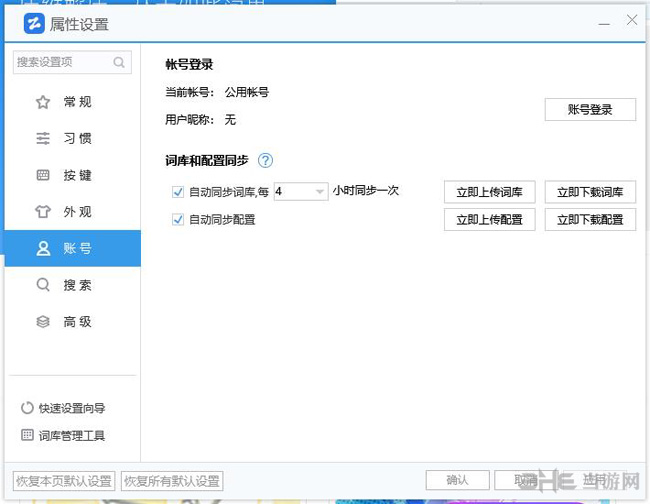
Task: Confirm settings with 确认 button
Action: 457,480
